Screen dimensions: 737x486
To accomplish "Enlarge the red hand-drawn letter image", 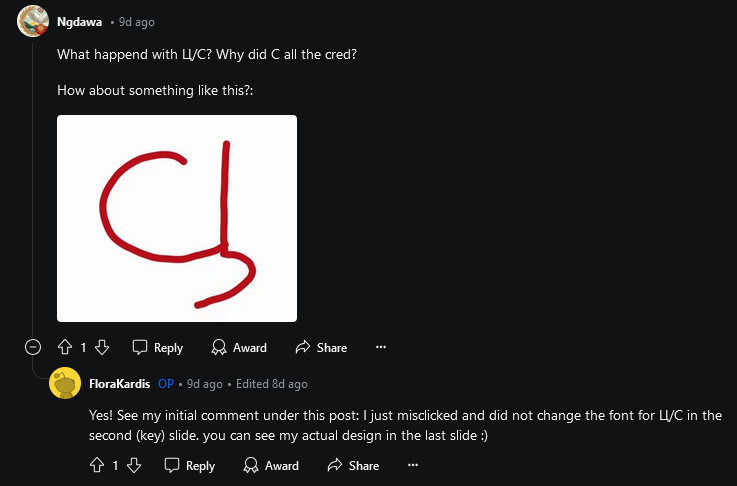I will click(177, 219).
